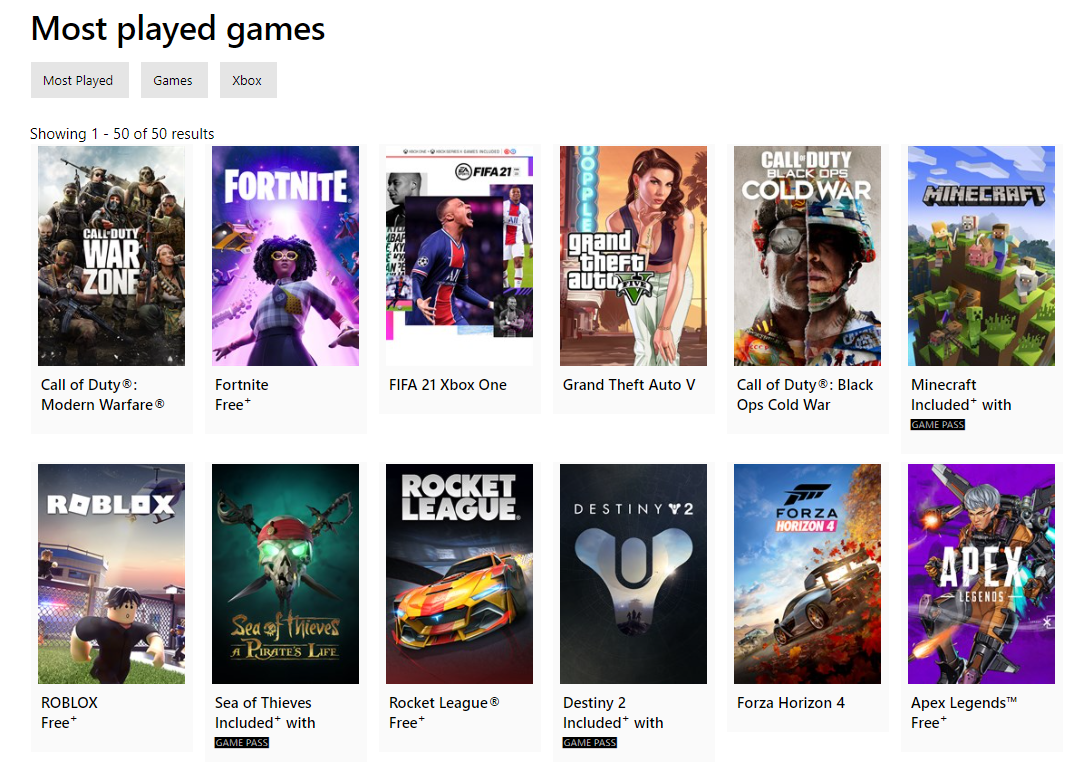Click the Apex Legends cover image
The image size is (1081, 762).
point(981,574)
